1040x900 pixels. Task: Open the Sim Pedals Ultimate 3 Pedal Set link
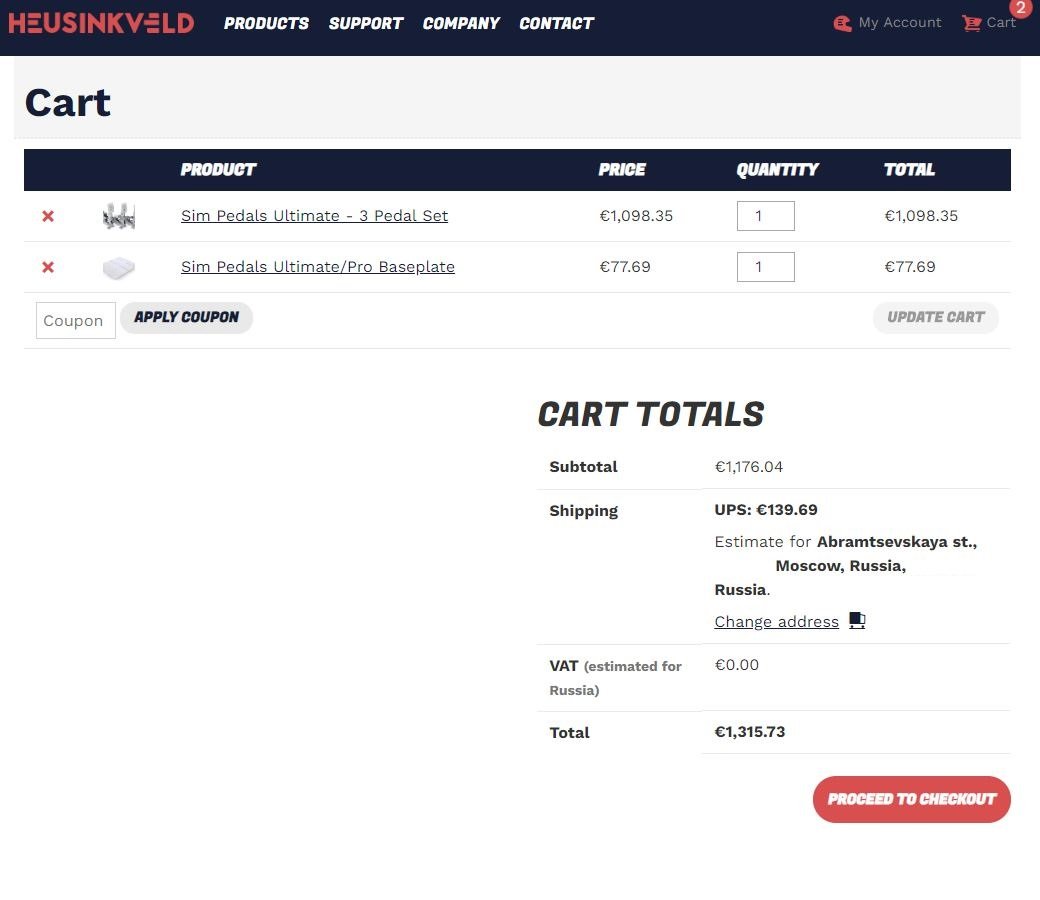[314, 216]
